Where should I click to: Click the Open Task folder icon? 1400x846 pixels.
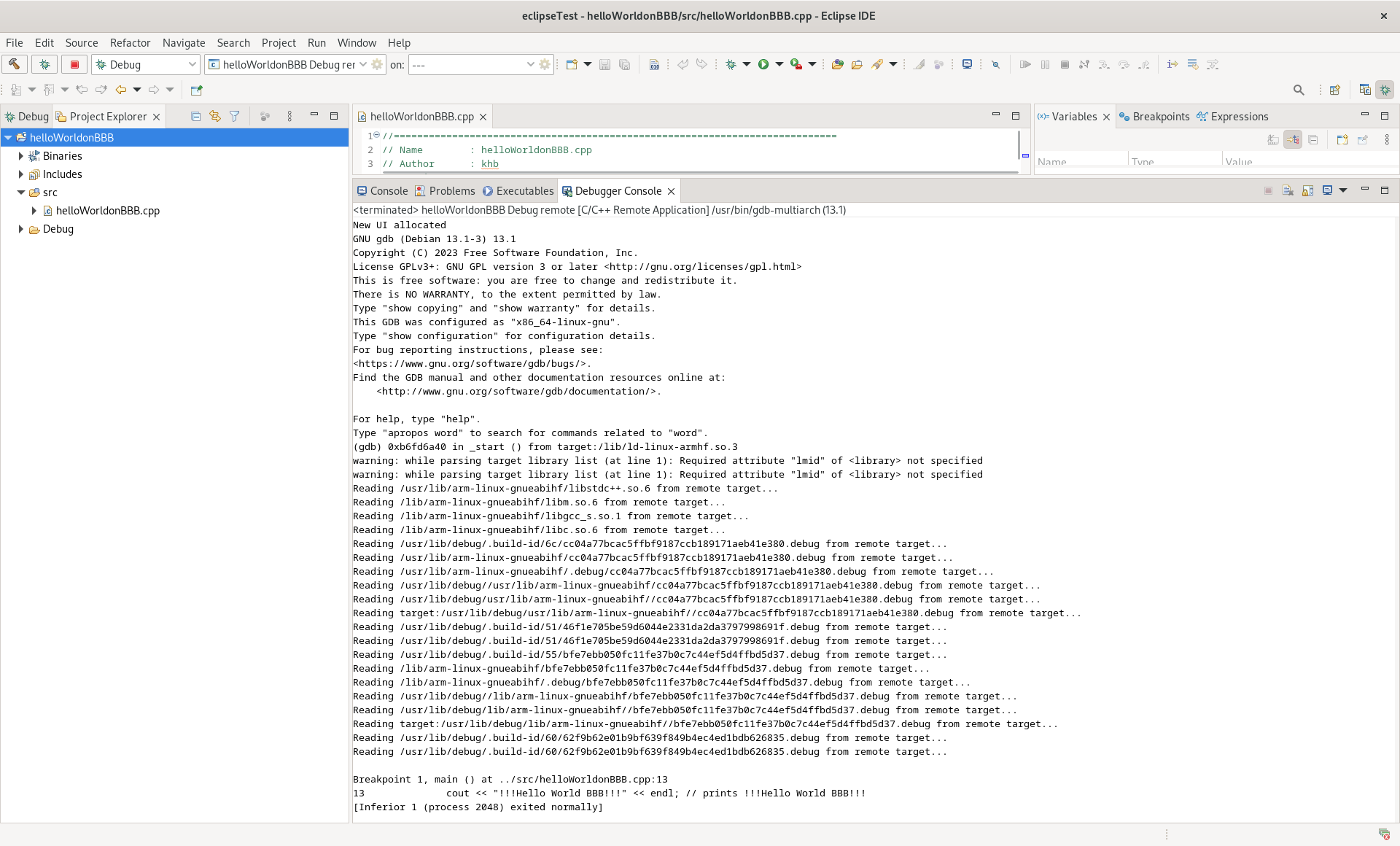coord(857,64)
